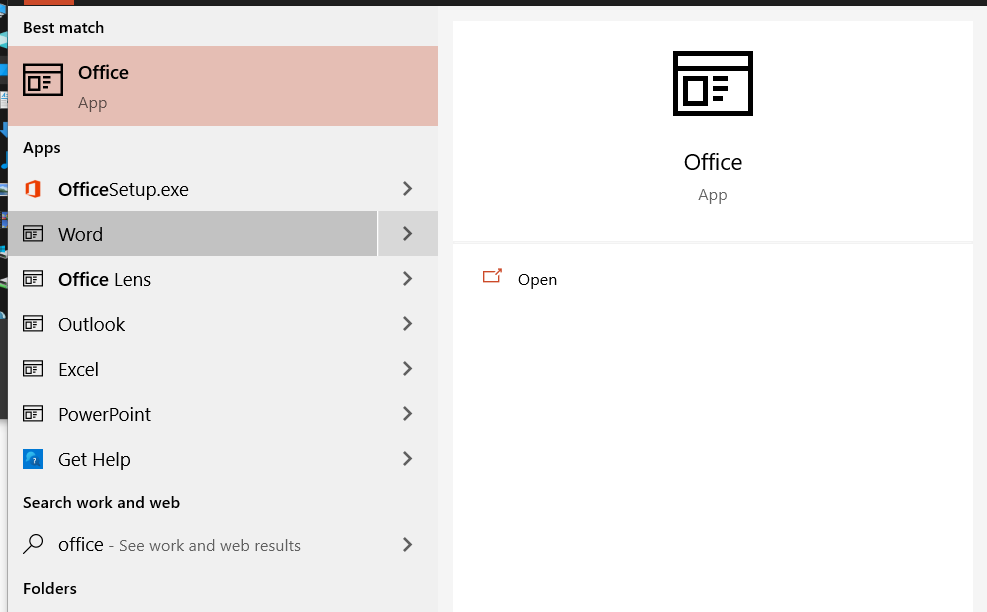
Task: Click the Get Help blue icon
Action: (x=33, y=459)
